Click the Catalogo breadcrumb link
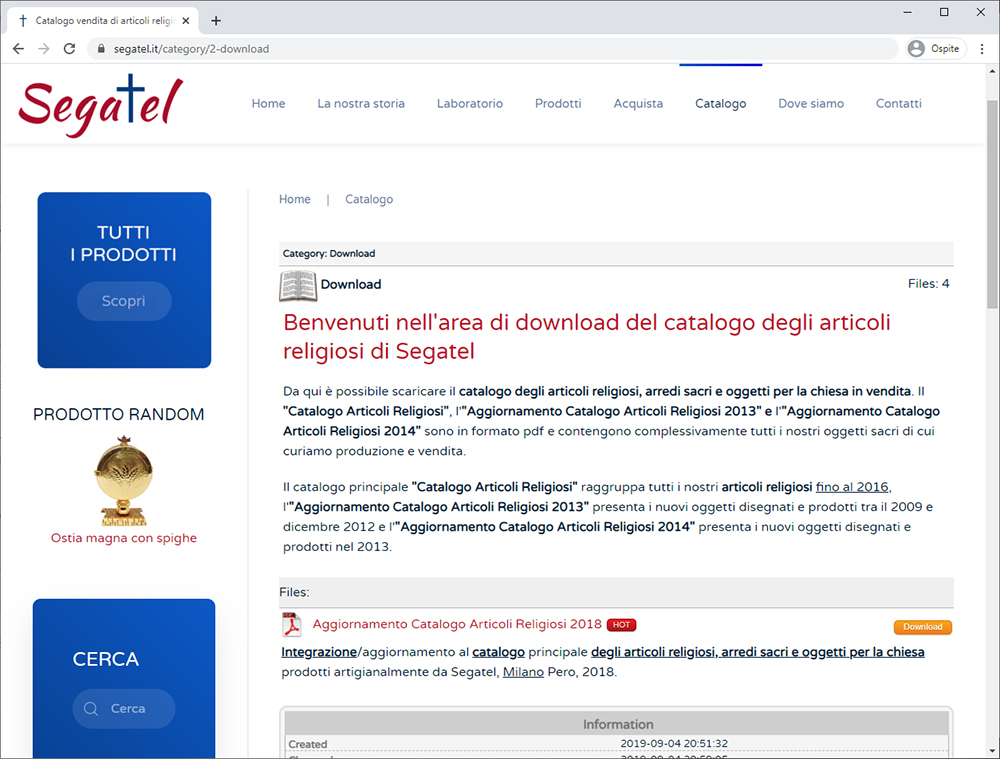The width and height of the screenshot is (1000, 759). (369, 199)
